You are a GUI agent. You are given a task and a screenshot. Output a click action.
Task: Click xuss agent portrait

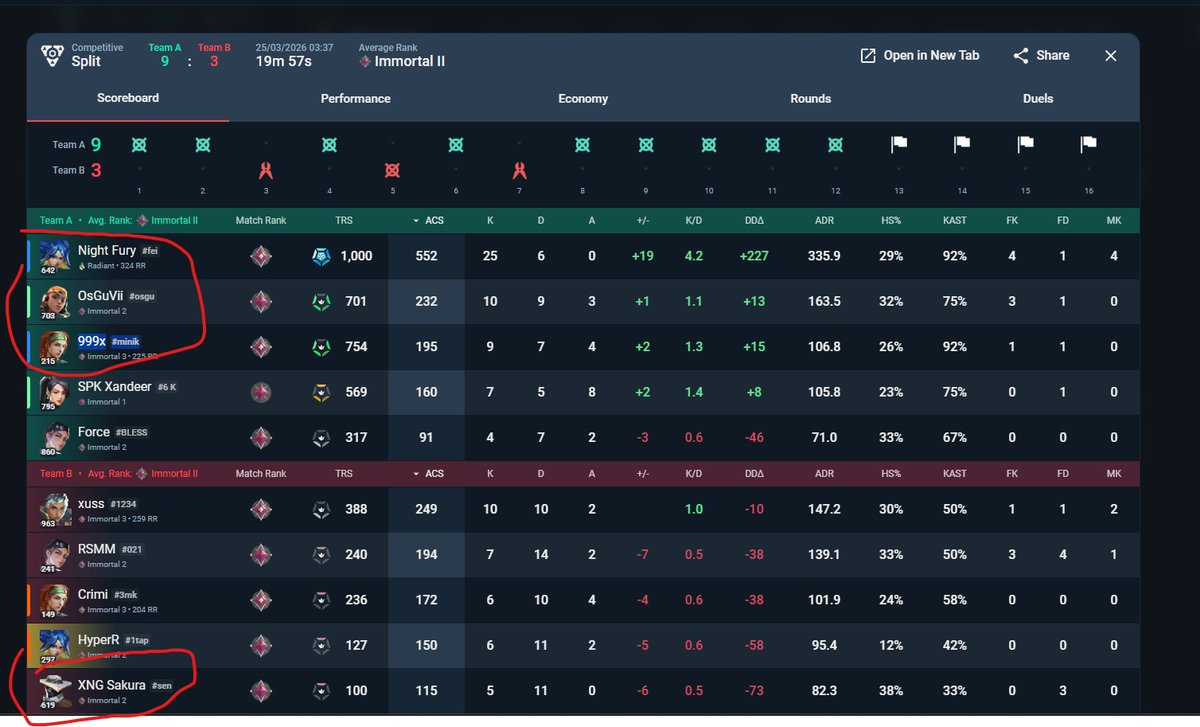53,510
